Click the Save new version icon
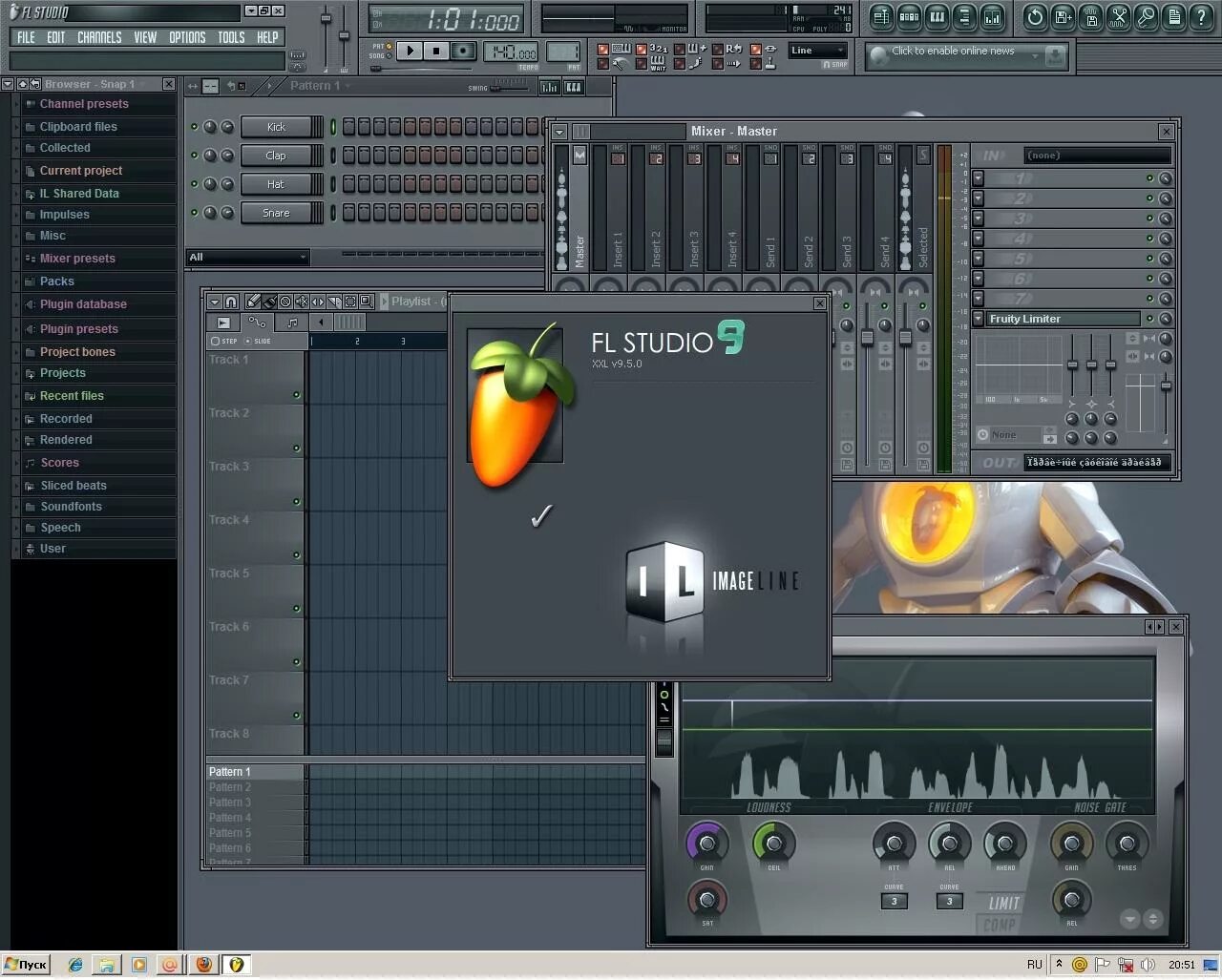Viewport: 1222px width, 980px height. (x=1063, y=16)
